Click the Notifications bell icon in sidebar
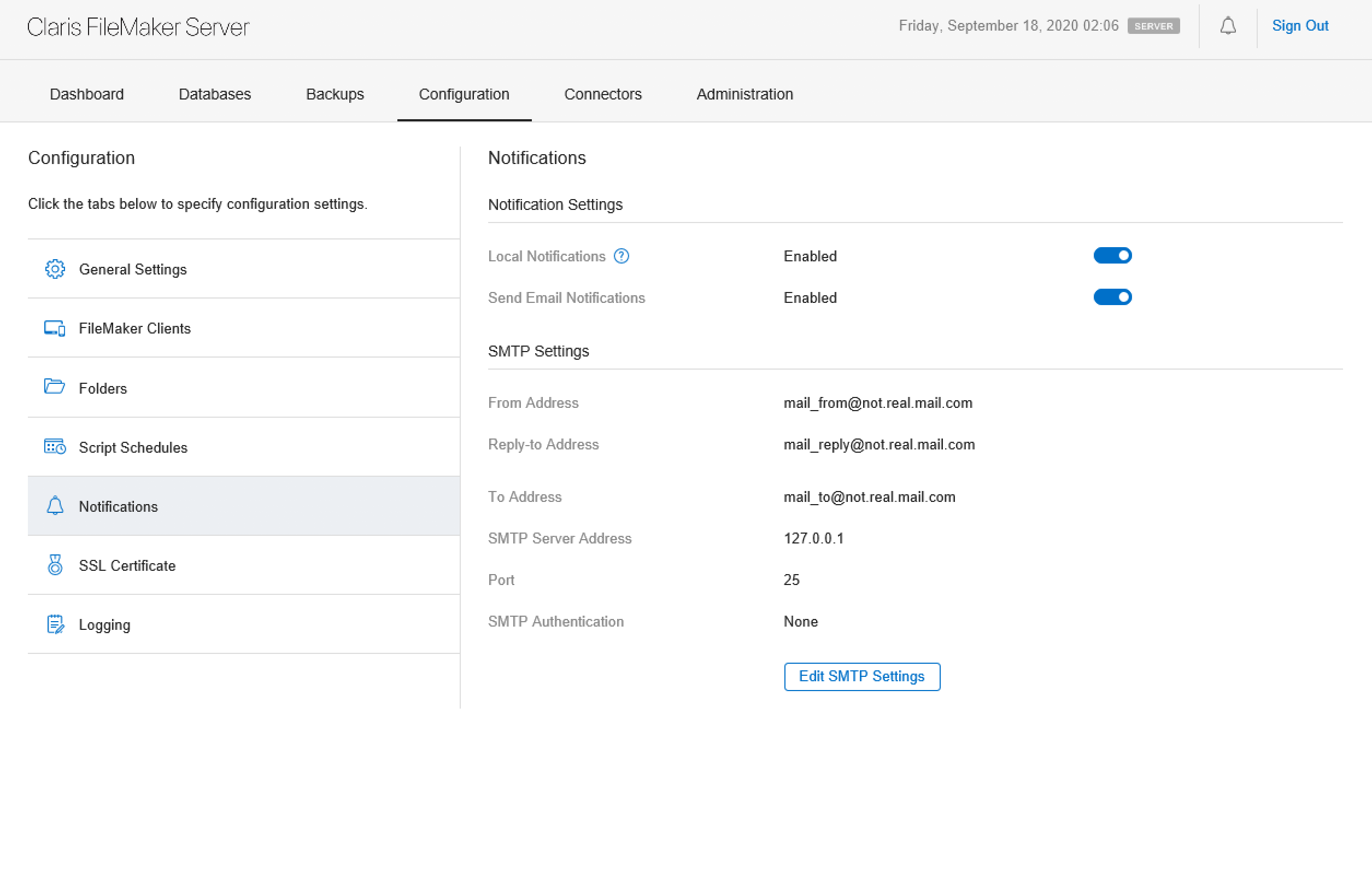 click(x=55, y=506)
